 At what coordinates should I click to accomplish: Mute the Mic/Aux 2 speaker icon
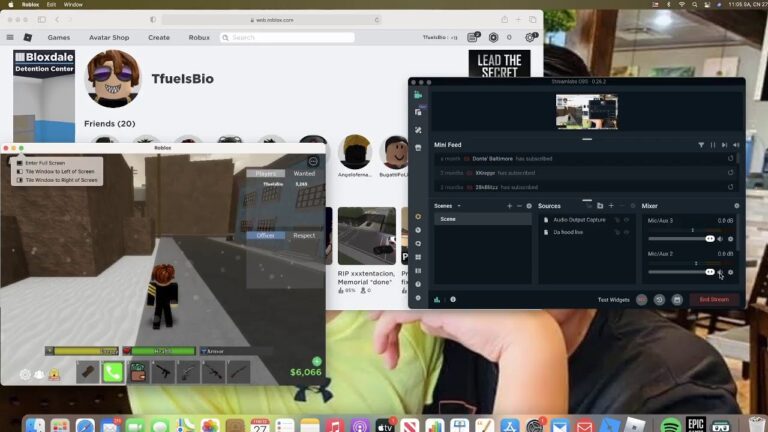(x=720, y=272)
